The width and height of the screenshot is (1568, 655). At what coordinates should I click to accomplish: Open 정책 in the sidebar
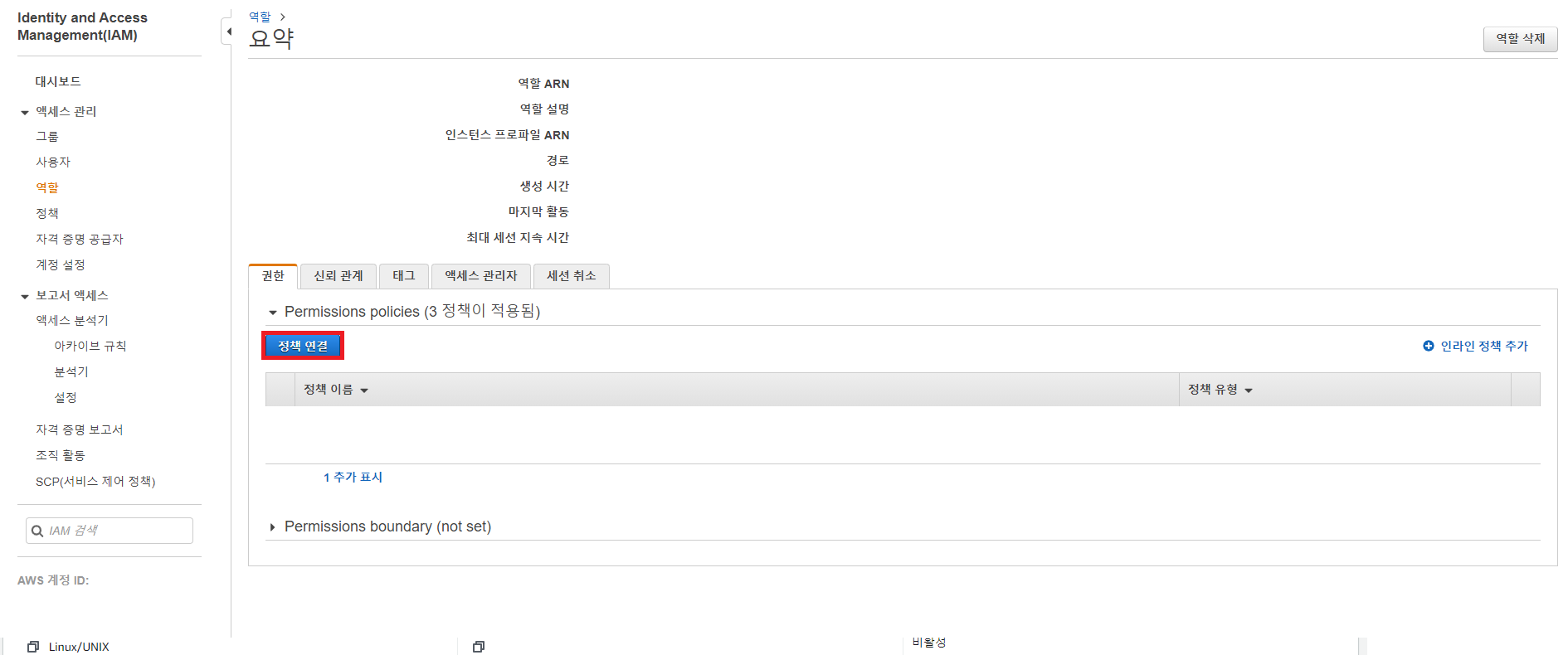tap(47, 213)
